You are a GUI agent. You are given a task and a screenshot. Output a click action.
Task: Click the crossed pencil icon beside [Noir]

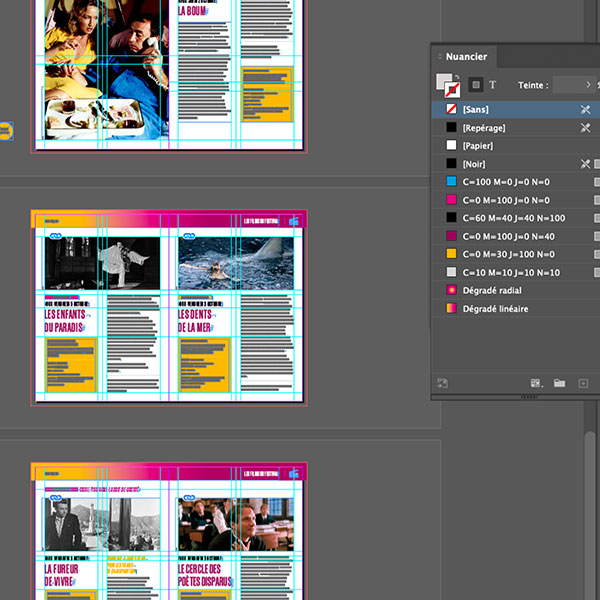pyautogui.click(x=585, y=164)
